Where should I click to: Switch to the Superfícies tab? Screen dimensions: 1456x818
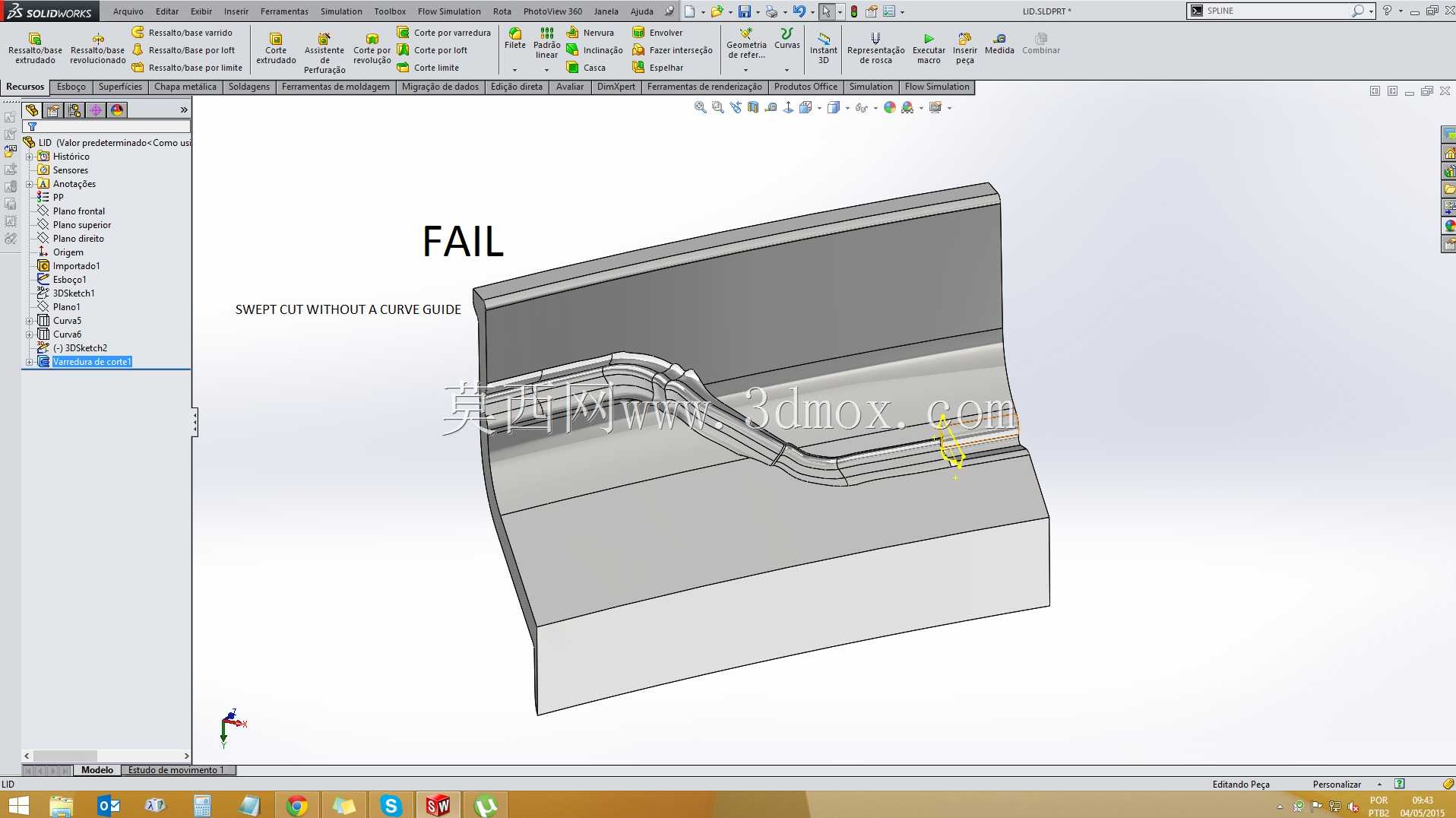pyautogui.click(x=120, y=87)
